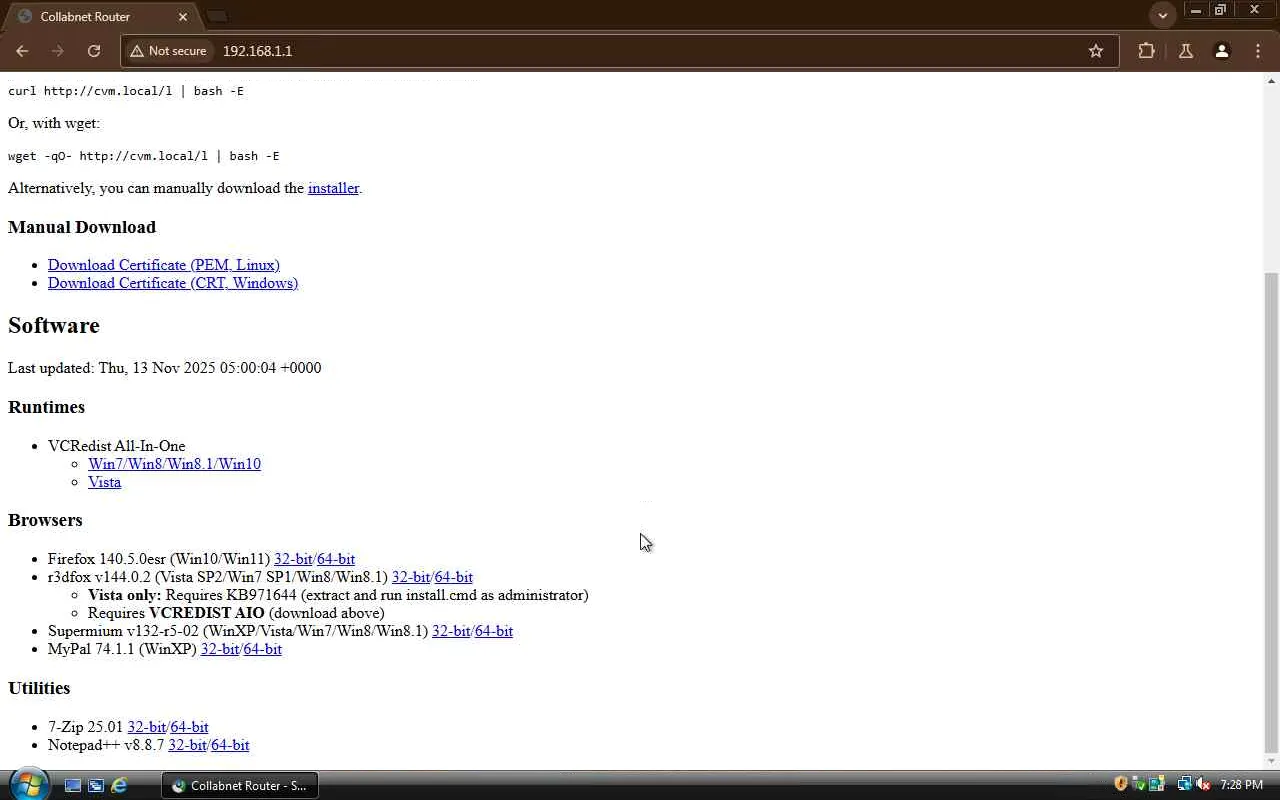
Task: Open the three-dot browser menu
Action: coord(1258,51)
